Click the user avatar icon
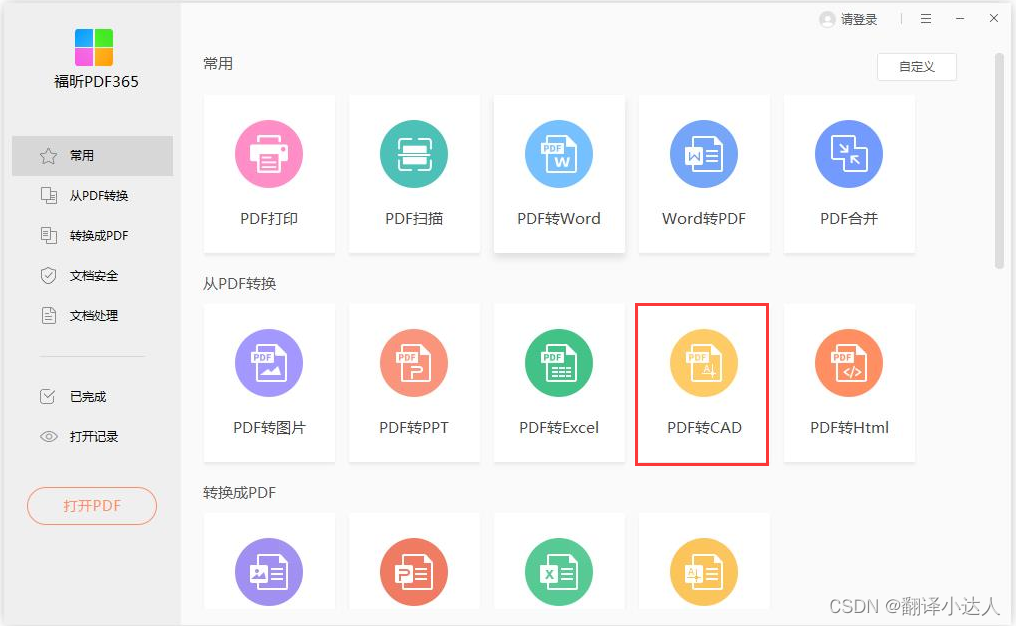Viewport: 1016px width, 626px height. pos(827,19)
